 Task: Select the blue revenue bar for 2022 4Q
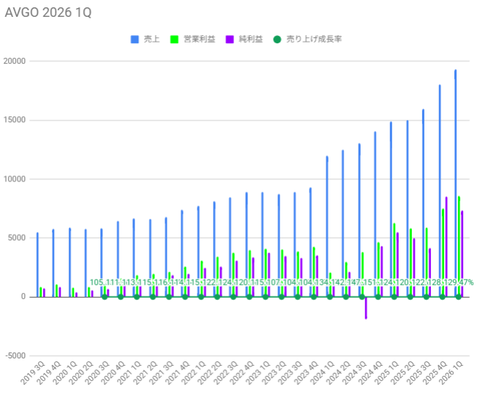246,244
